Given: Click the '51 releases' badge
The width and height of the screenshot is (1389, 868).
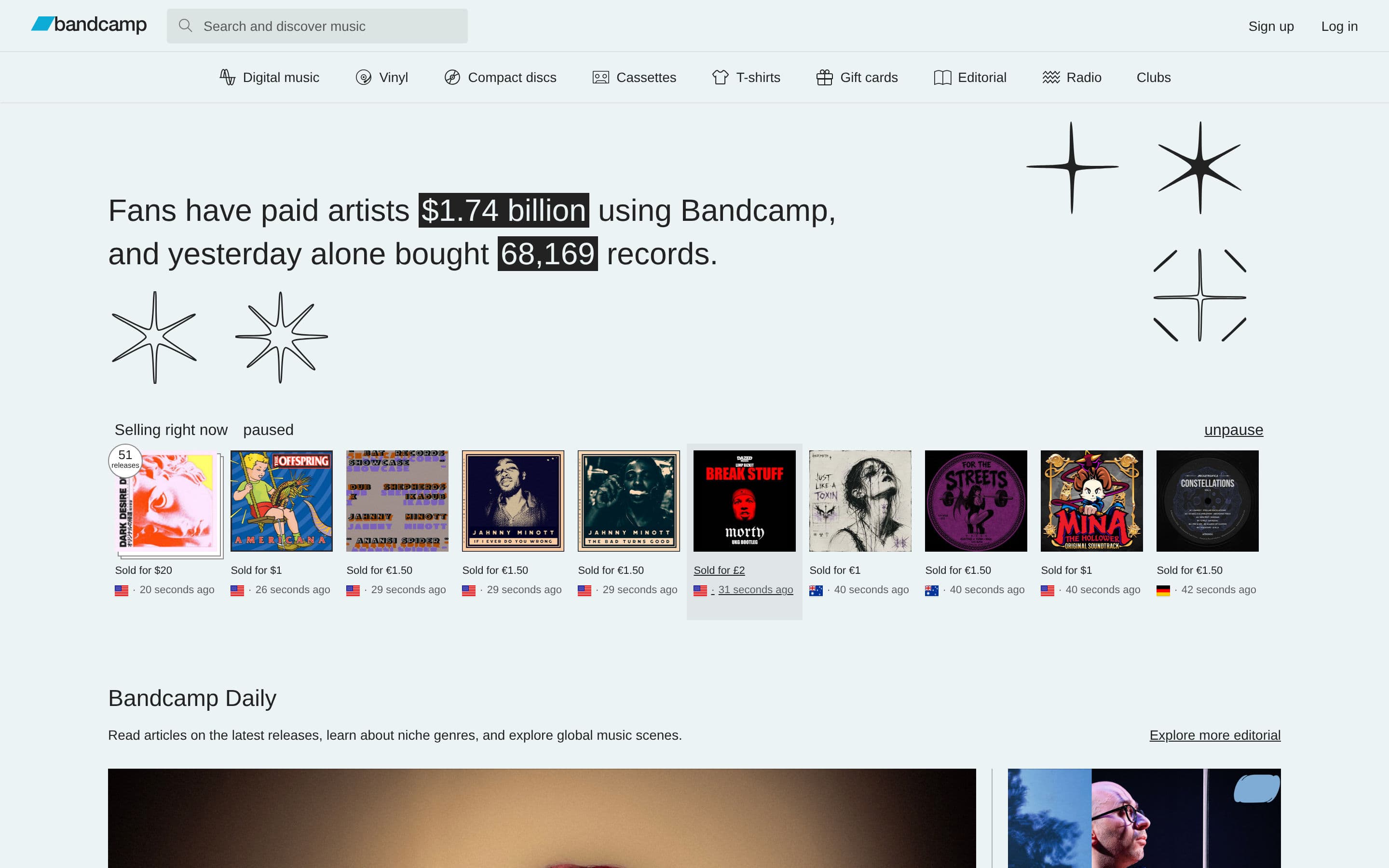Looking at the screenshot, I should 125,461.
